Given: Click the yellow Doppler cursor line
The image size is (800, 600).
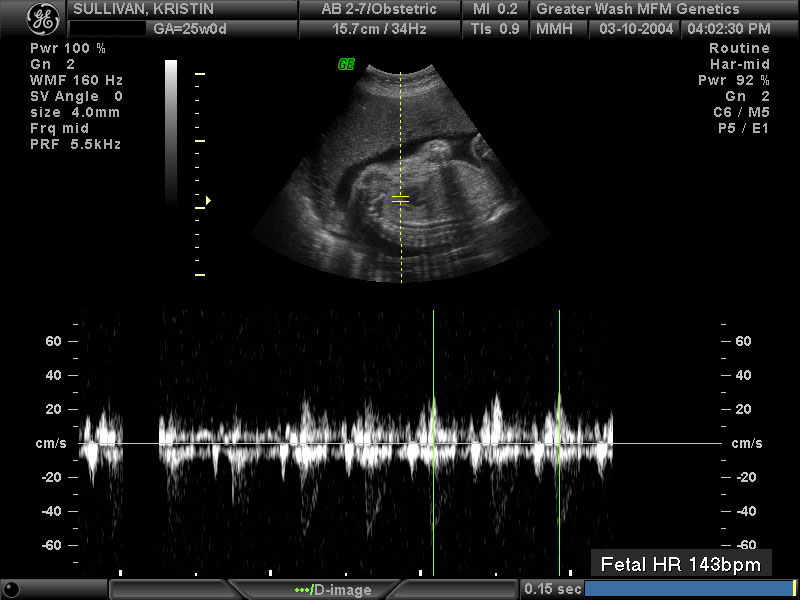Looking at the screenshot, I should (x=401, y=178).
